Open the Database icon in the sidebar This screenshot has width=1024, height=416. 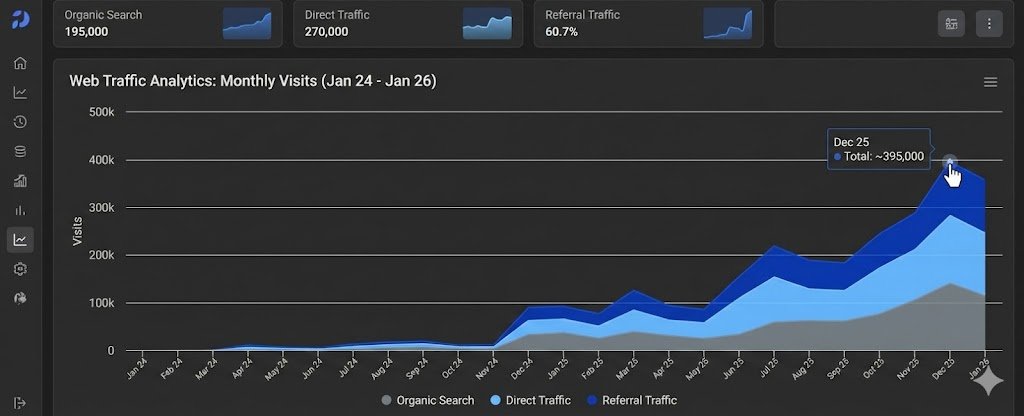coord(20,152)
